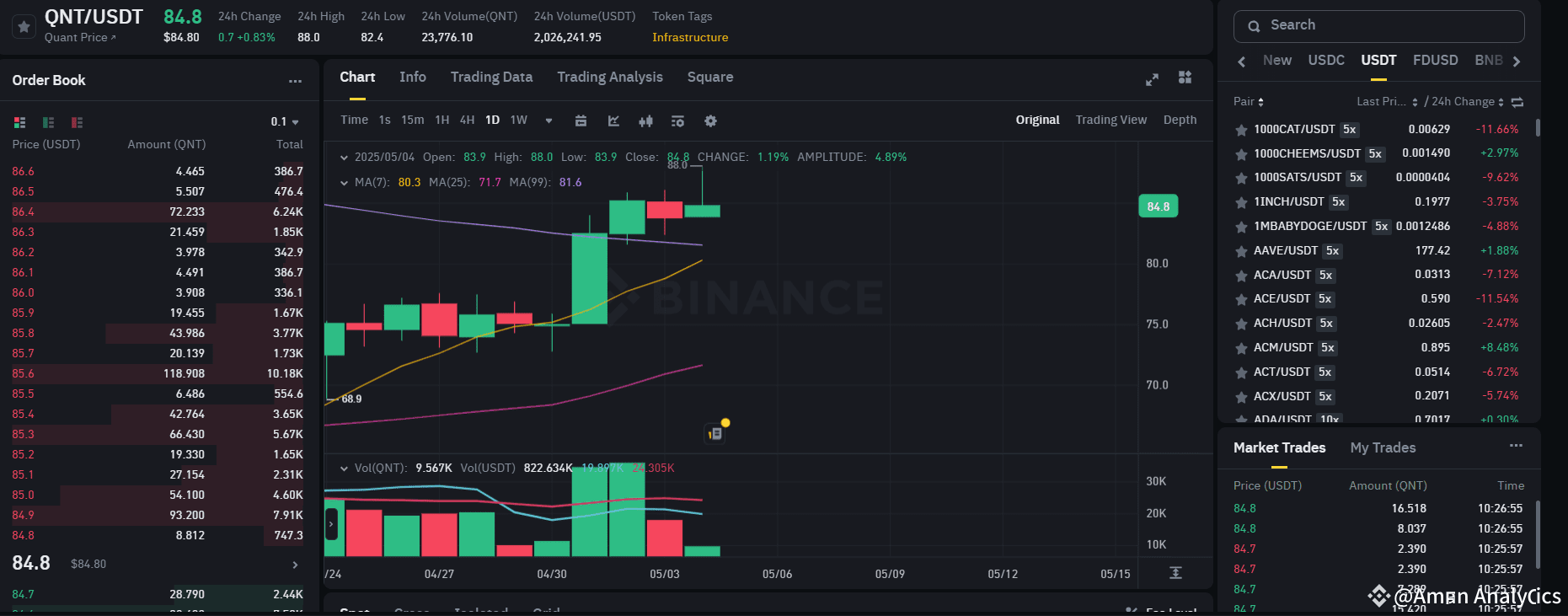Viewport: 1568px width, 616px height.
Task: Open the Info tab
Action: [x=412, y=77]
